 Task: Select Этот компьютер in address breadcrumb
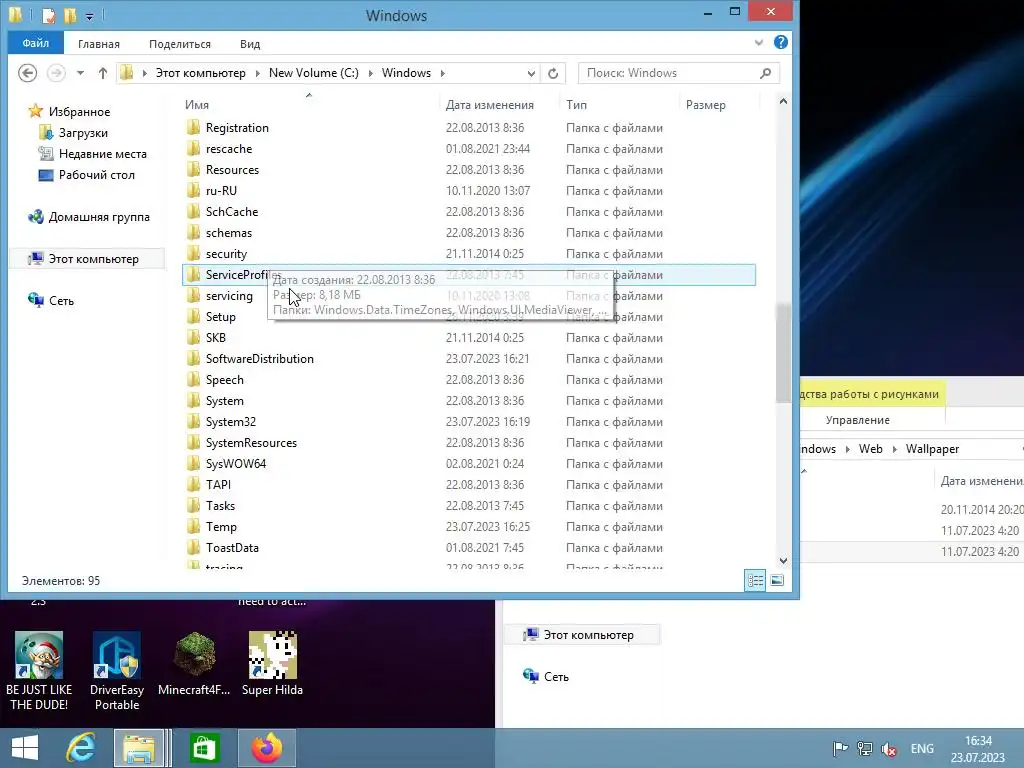200,73
